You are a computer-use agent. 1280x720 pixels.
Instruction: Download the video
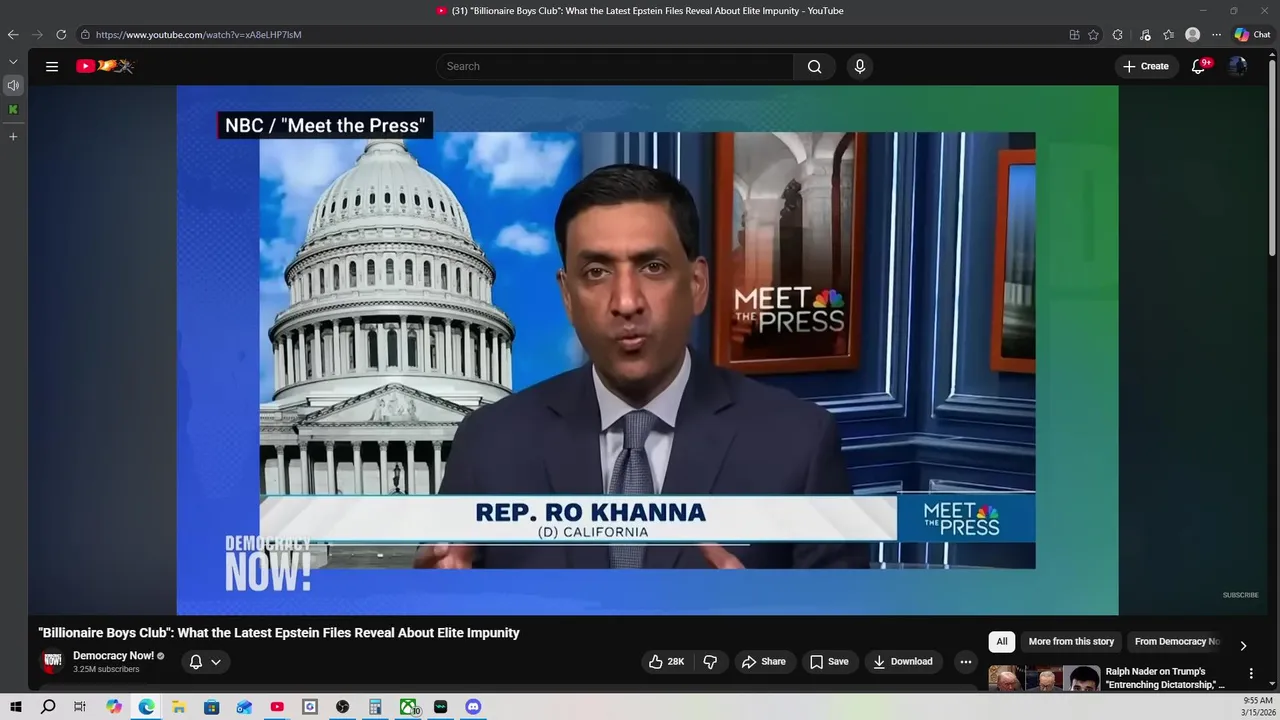[903, 661]
